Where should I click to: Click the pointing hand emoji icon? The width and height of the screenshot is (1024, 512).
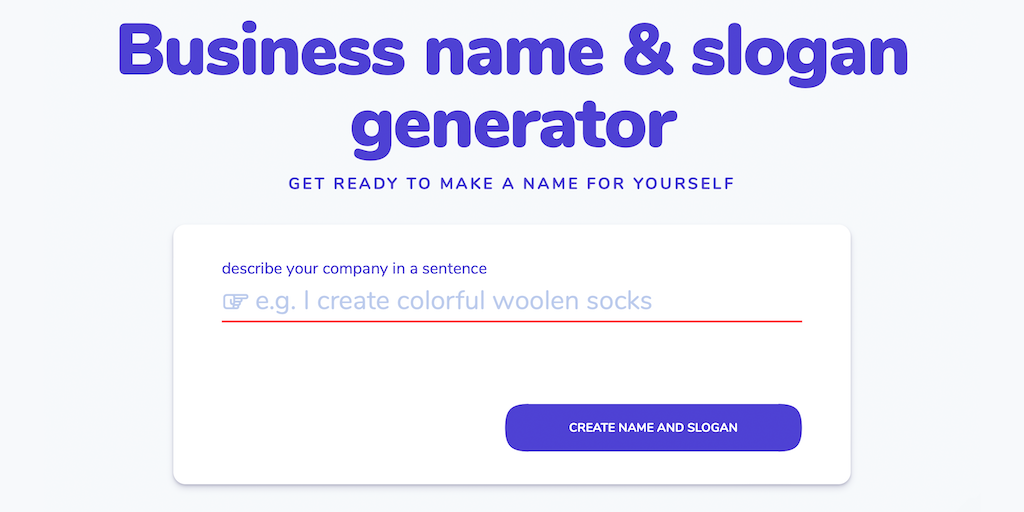[x=235, y=301]
